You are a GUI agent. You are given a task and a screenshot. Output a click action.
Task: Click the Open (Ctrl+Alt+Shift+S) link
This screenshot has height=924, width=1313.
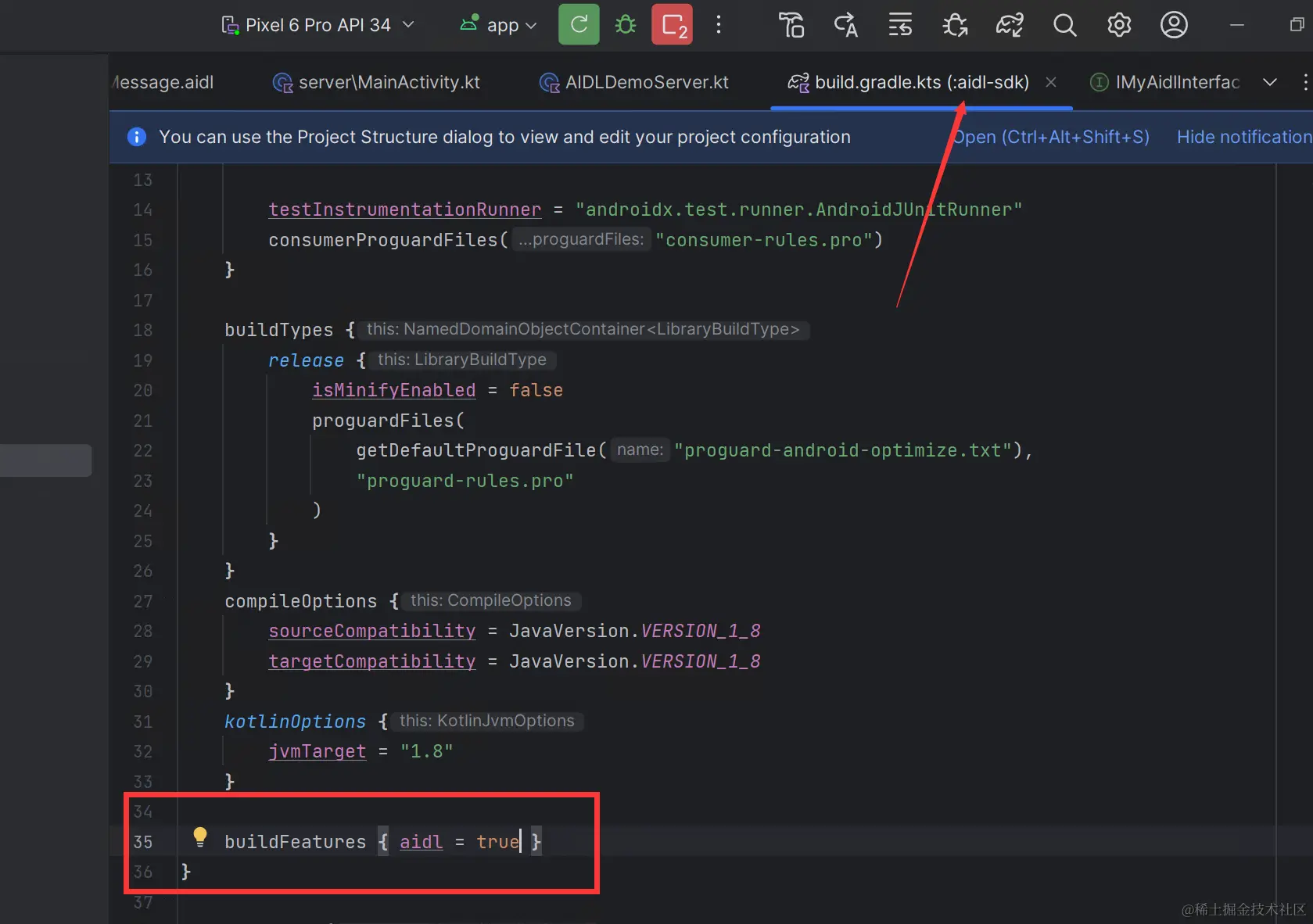[x=1051, y=137]
